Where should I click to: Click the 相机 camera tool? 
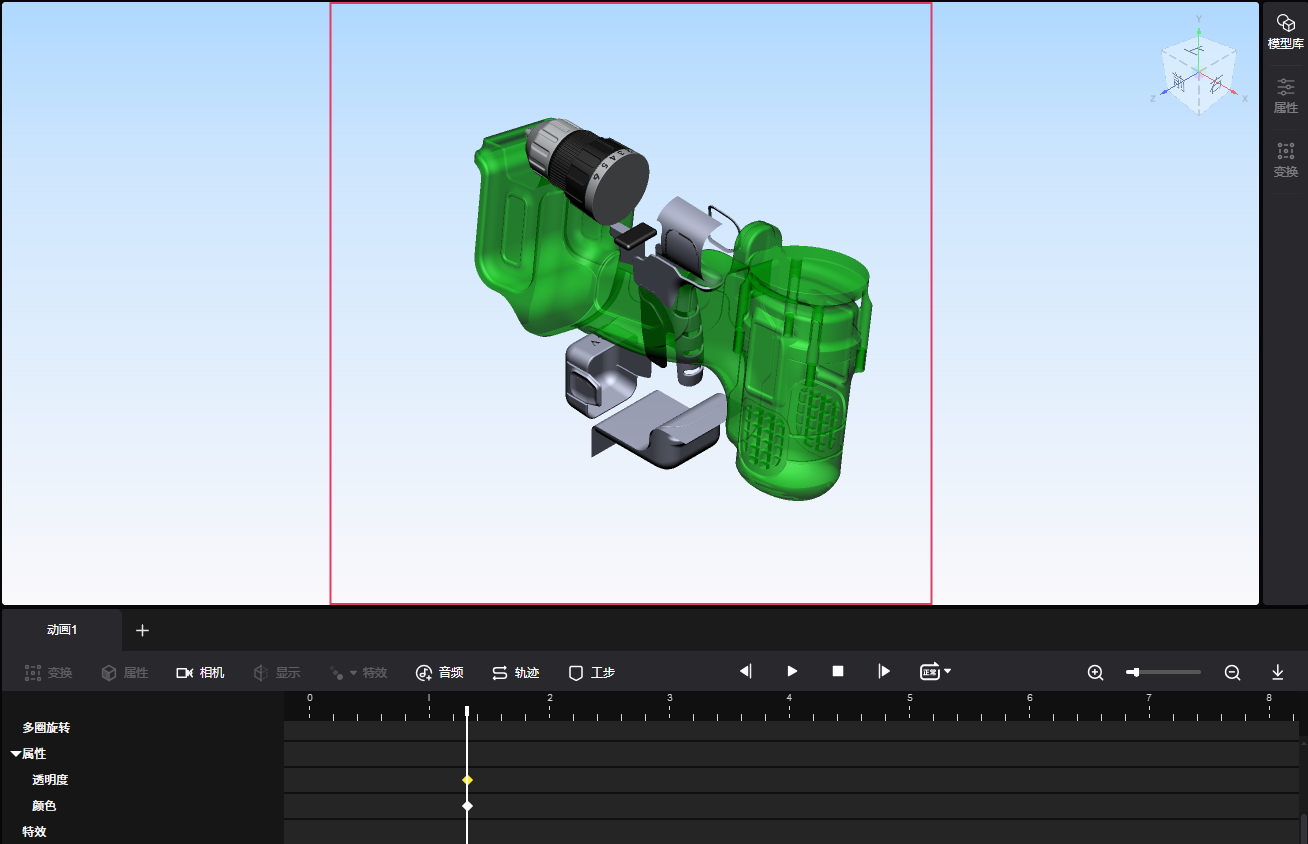tap(200, 673)
